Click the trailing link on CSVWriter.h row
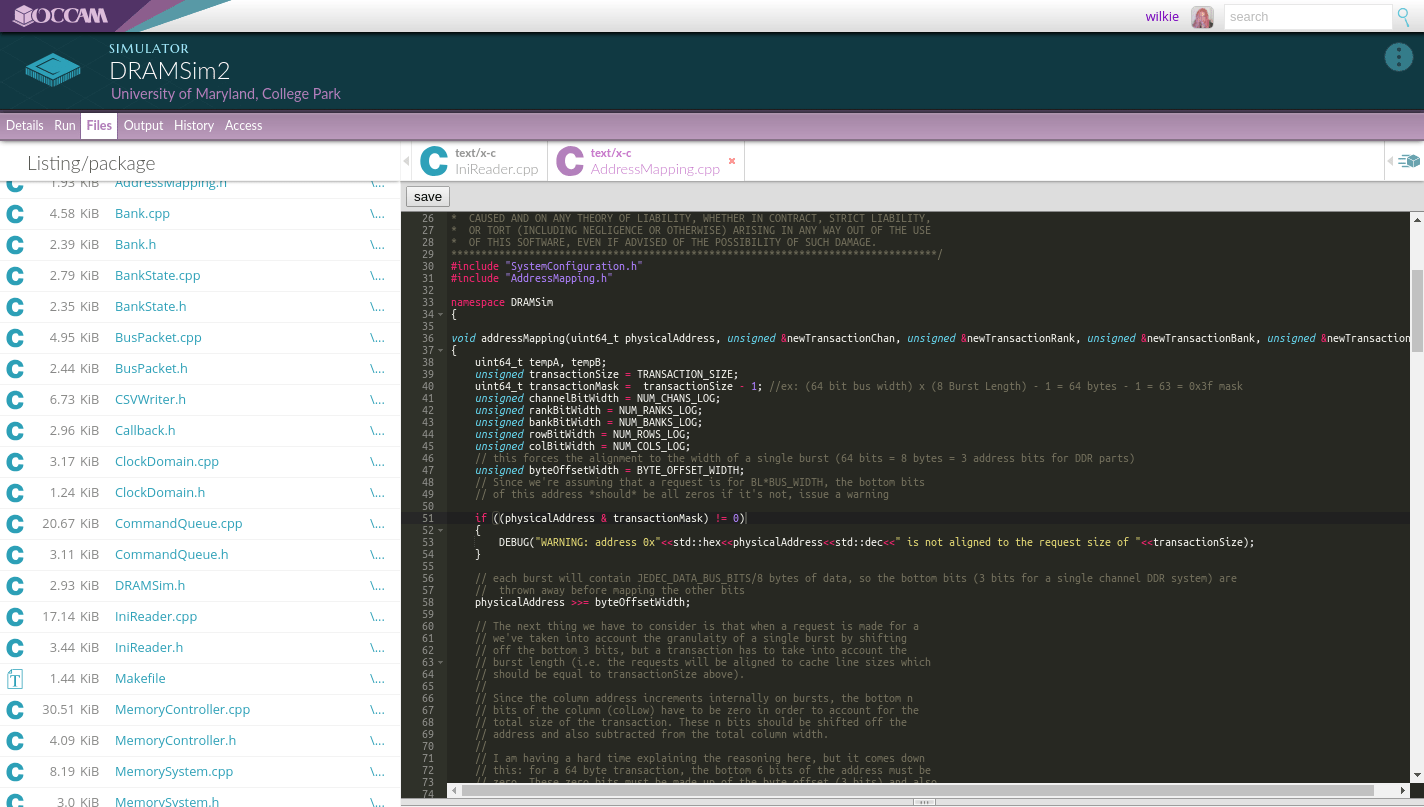1424x807 pixels. point(377,399)
